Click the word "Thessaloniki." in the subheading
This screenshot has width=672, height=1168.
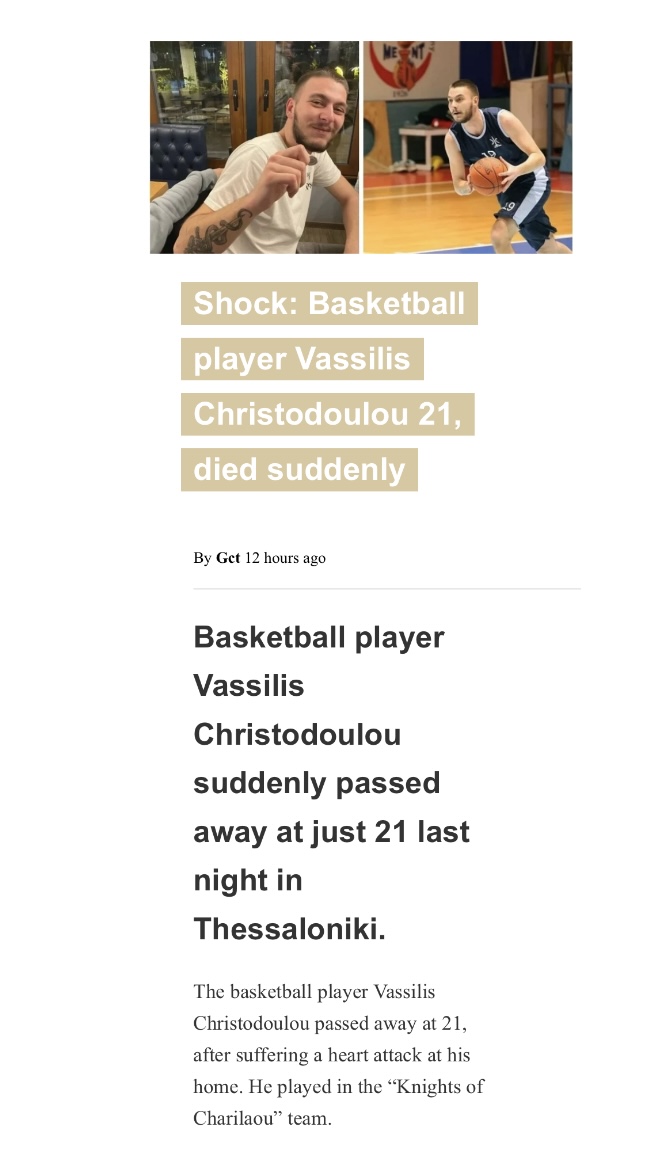coord(290,929)
